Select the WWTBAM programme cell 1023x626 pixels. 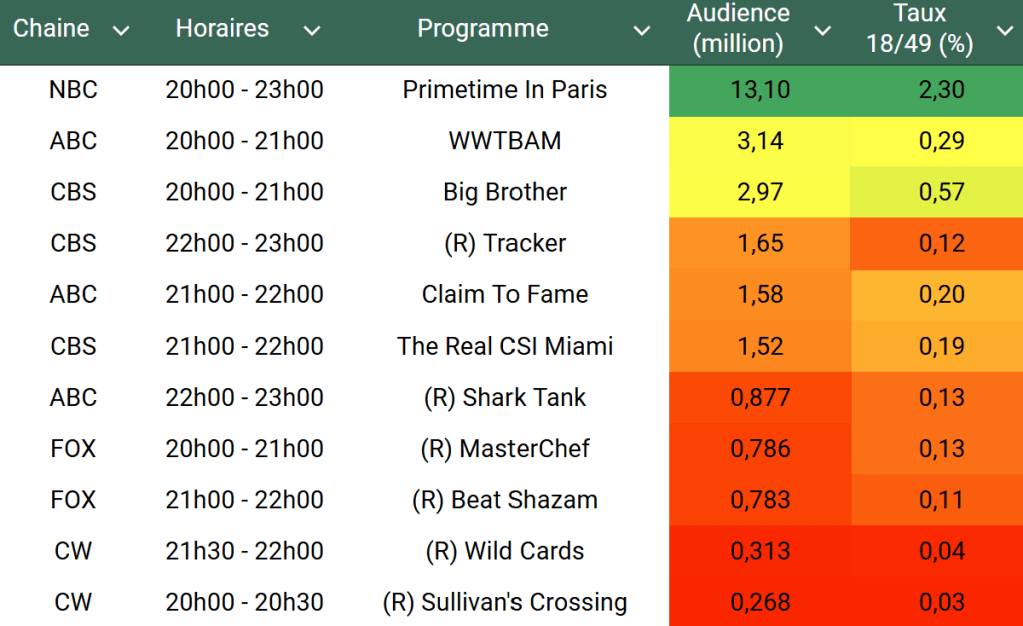pos(505,141)
